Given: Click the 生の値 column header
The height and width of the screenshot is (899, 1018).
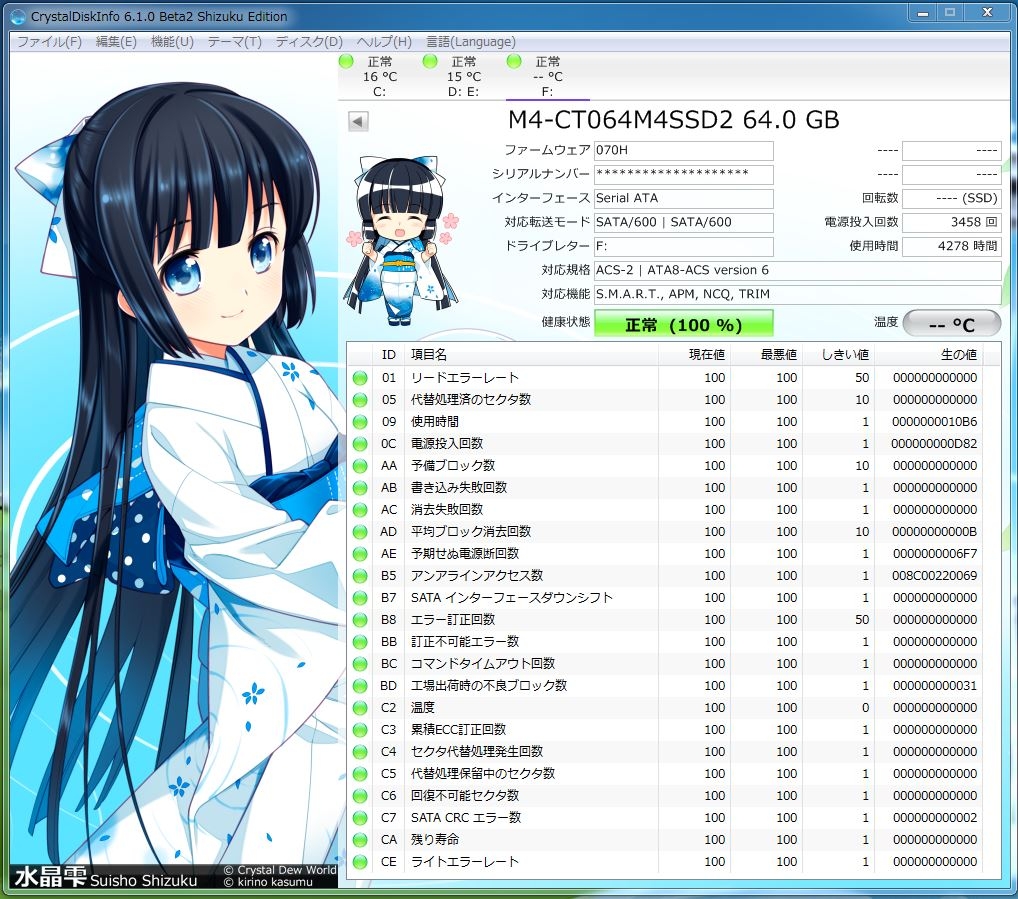Looking at the screenshot, I should [x=928, y=354].
